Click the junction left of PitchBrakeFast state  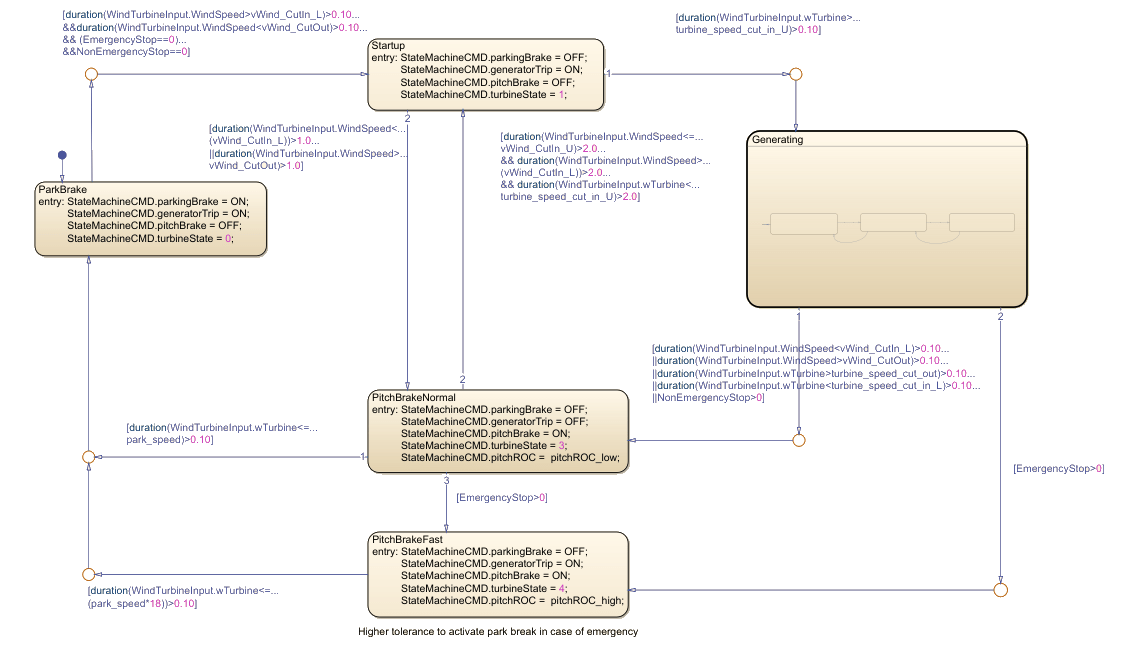coord(88,574)
